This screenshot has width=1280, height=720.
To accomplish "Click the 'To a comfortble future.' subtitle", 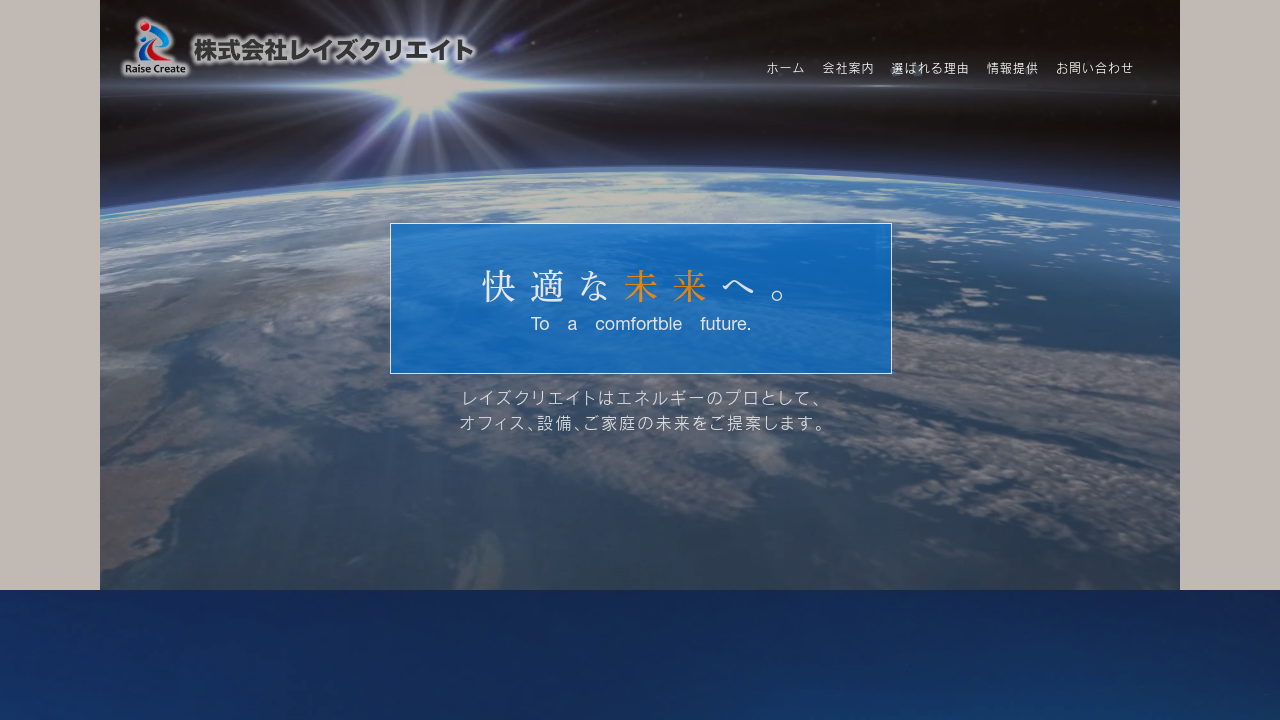I will point(640,324).
